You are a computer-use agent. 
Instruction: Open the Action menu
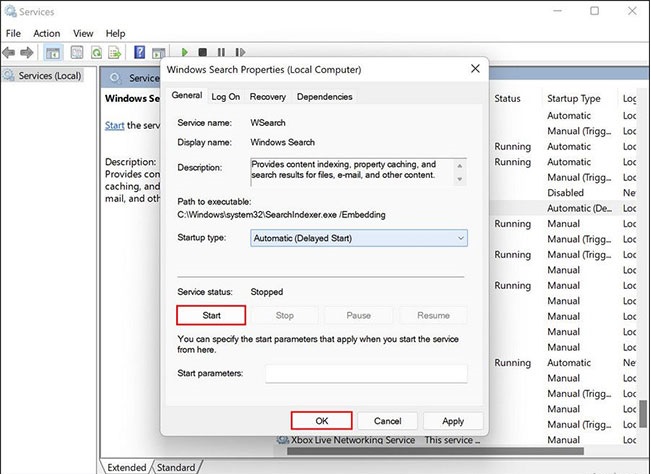coord(46,33)
